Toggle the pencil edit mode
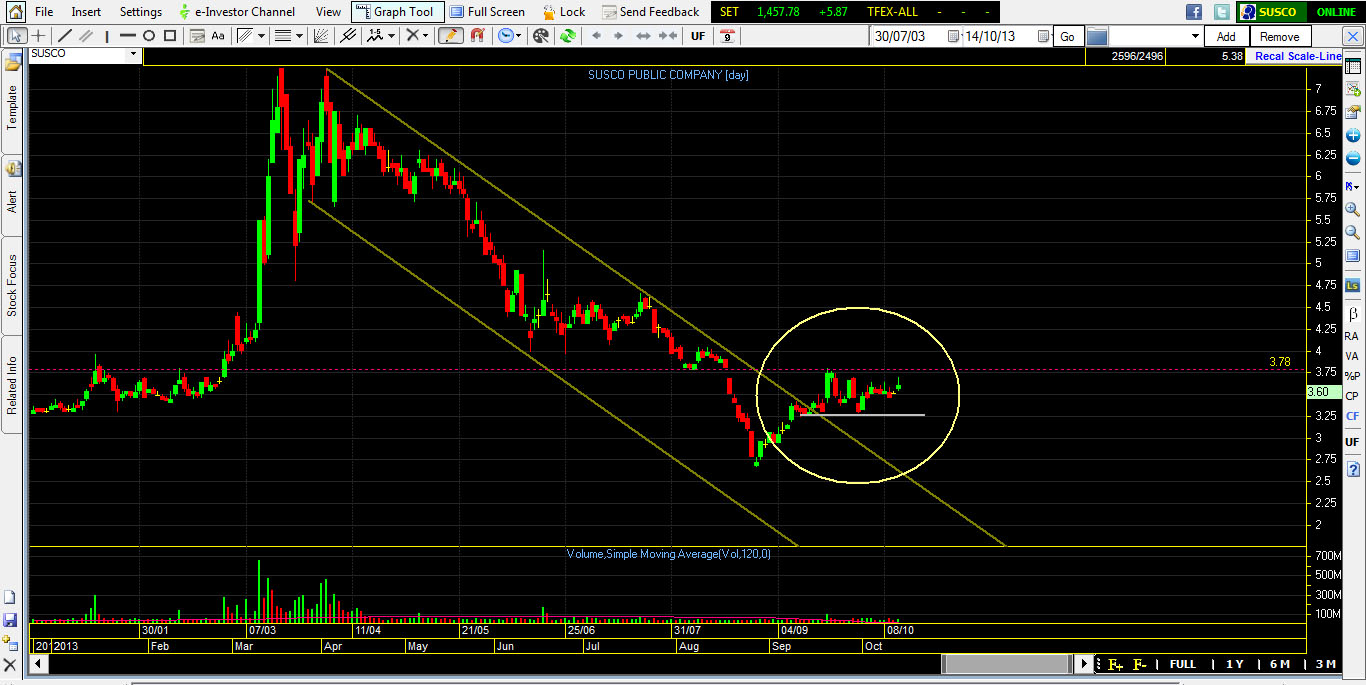The height and width of the screenshot is (685, 1366). tap(450, 36)
